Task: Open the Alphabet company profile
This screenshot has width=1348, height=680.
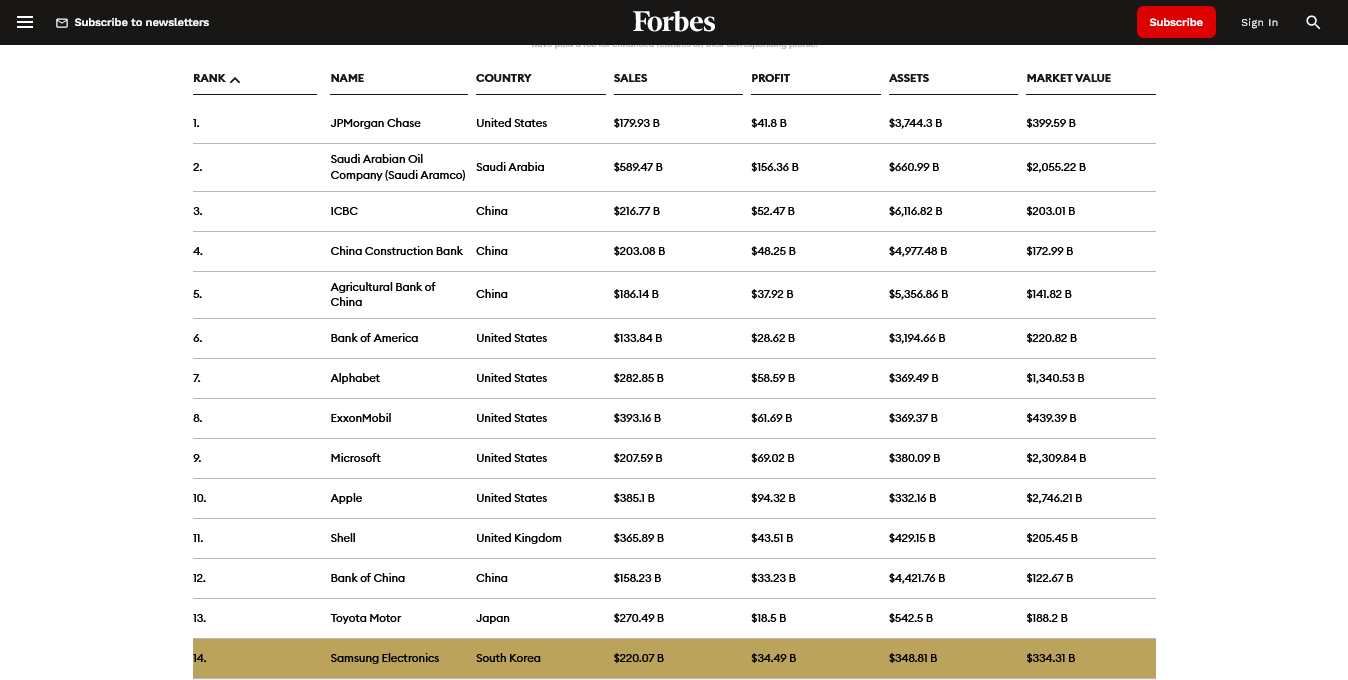Action: point(355,378)
